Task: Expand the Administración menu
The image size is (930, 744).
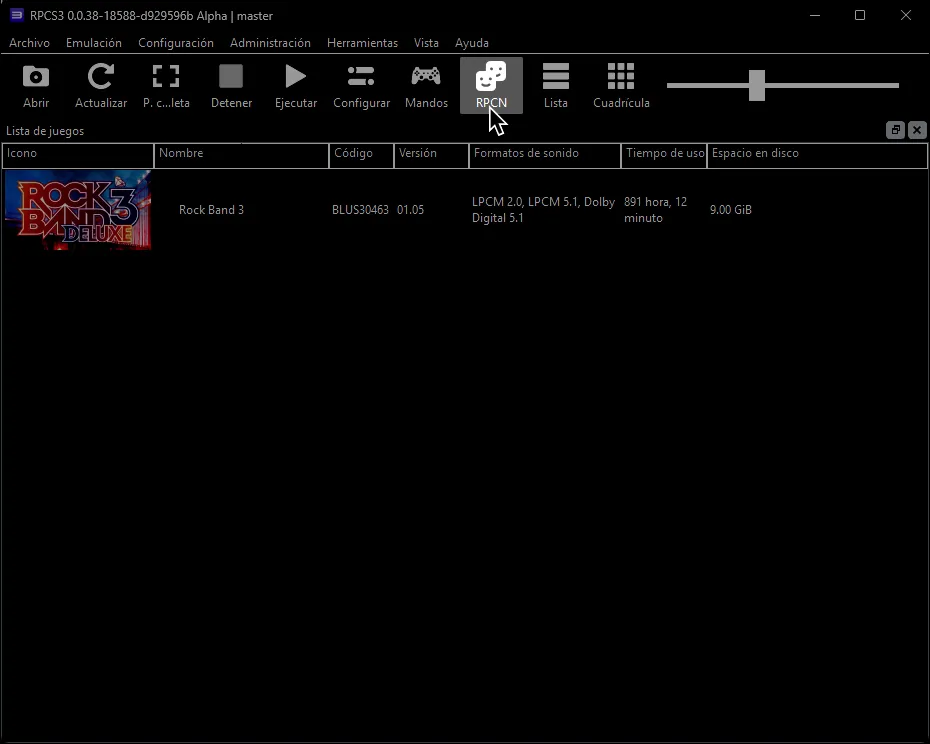Action: [270, 43]
